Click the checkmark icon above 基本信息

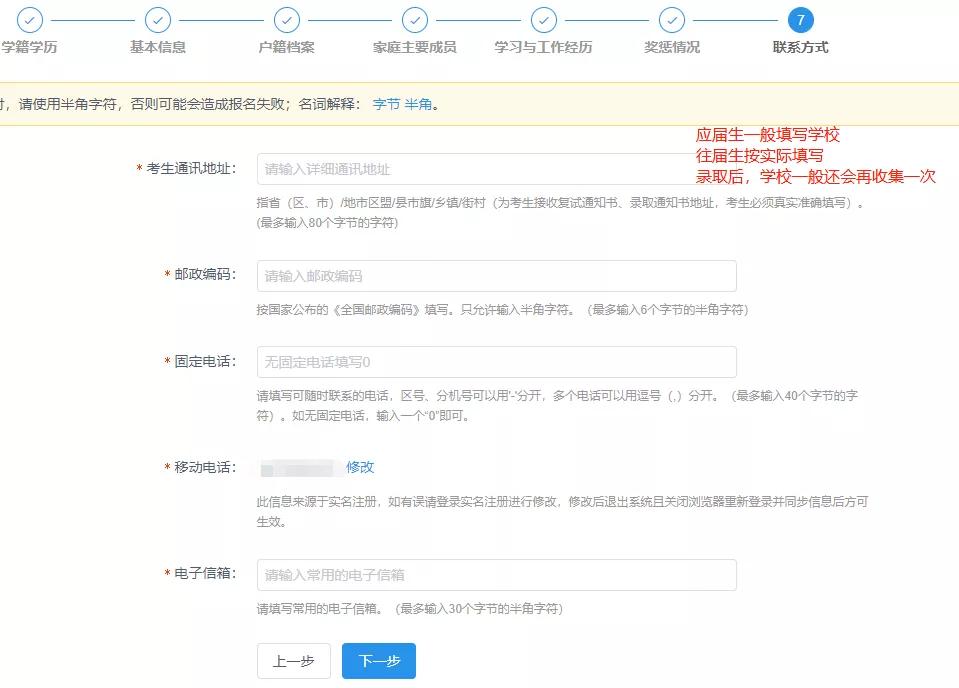pos(156,18)
